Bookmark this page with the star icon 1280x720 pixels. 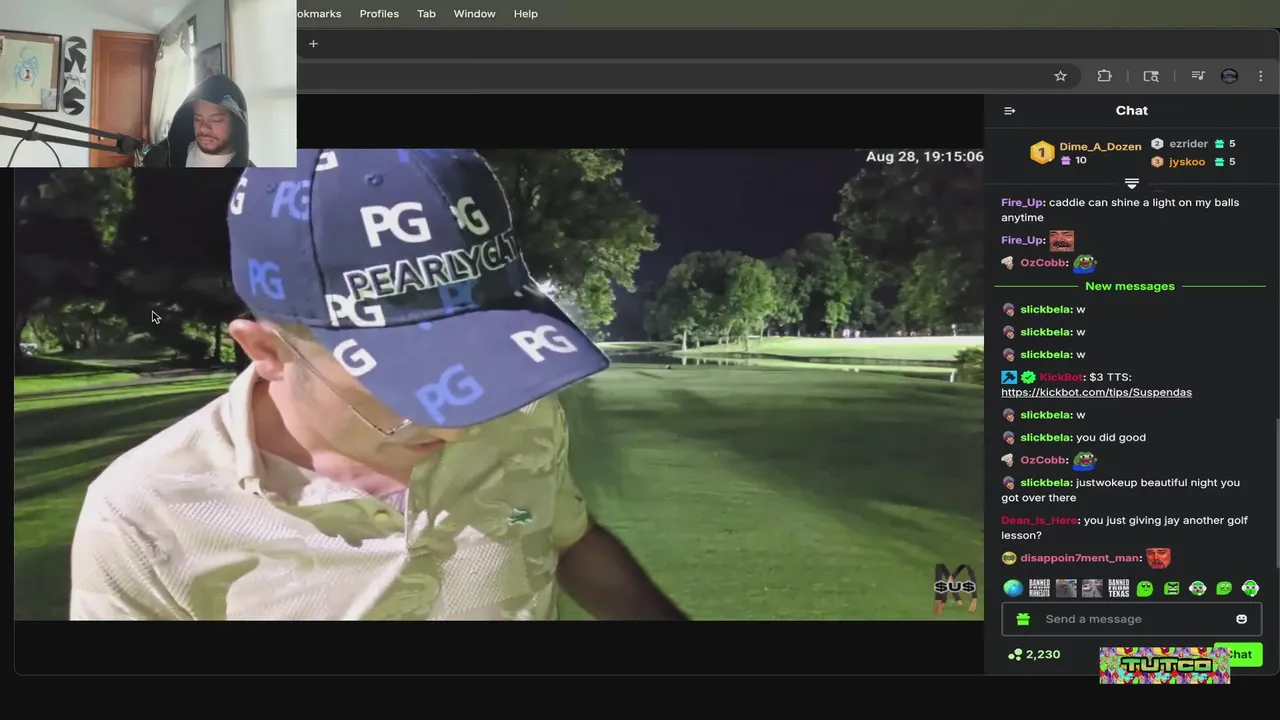point(1060,76)
